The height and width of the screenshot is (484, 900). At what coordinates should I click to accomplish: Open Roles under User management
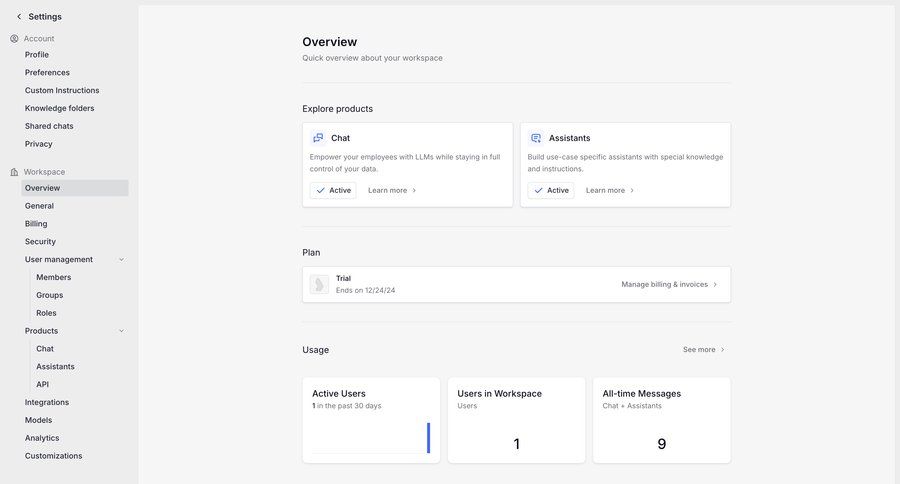point(46,313)
